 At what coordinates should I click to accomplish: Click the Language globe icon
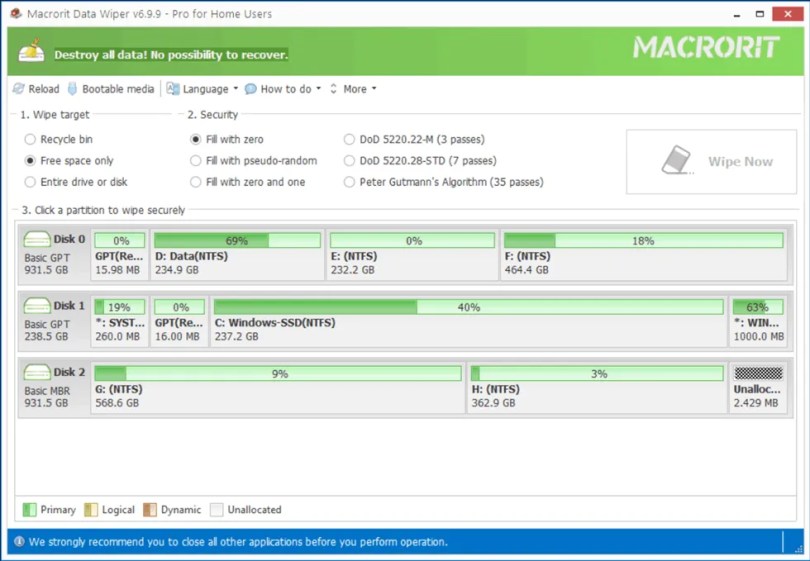point(173,89)
